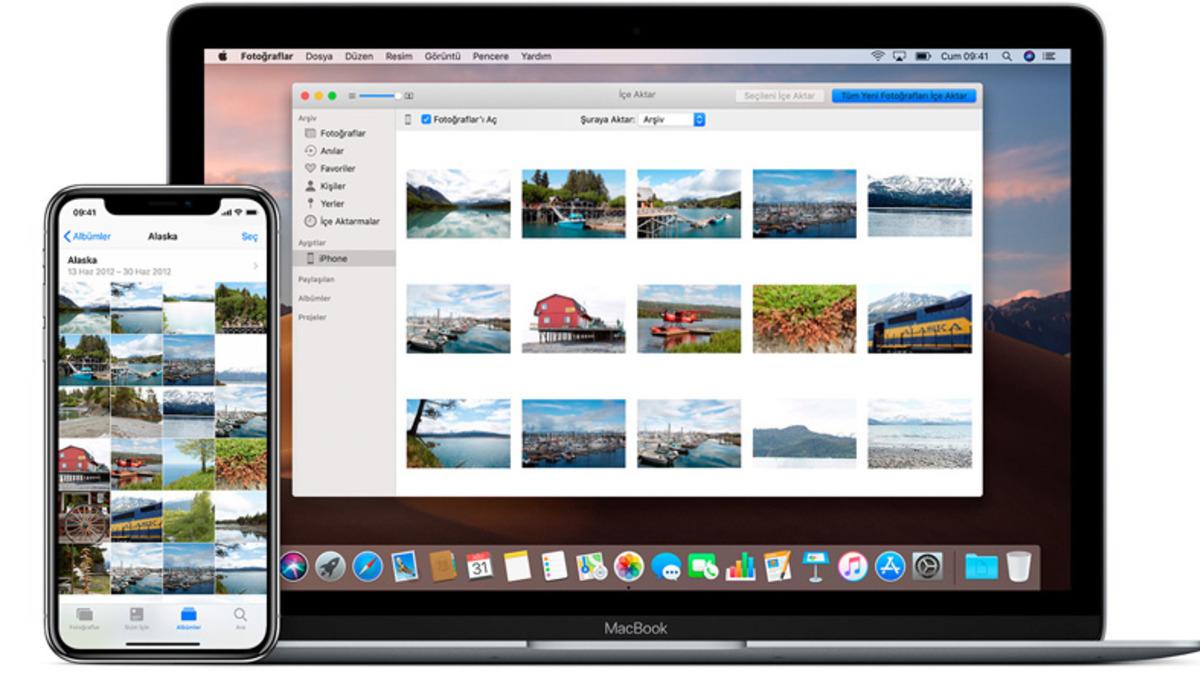The width and height of the screenshot is (1200, 675).
Task: Launch Keynote from the Dock
Action: coord(814,567)
